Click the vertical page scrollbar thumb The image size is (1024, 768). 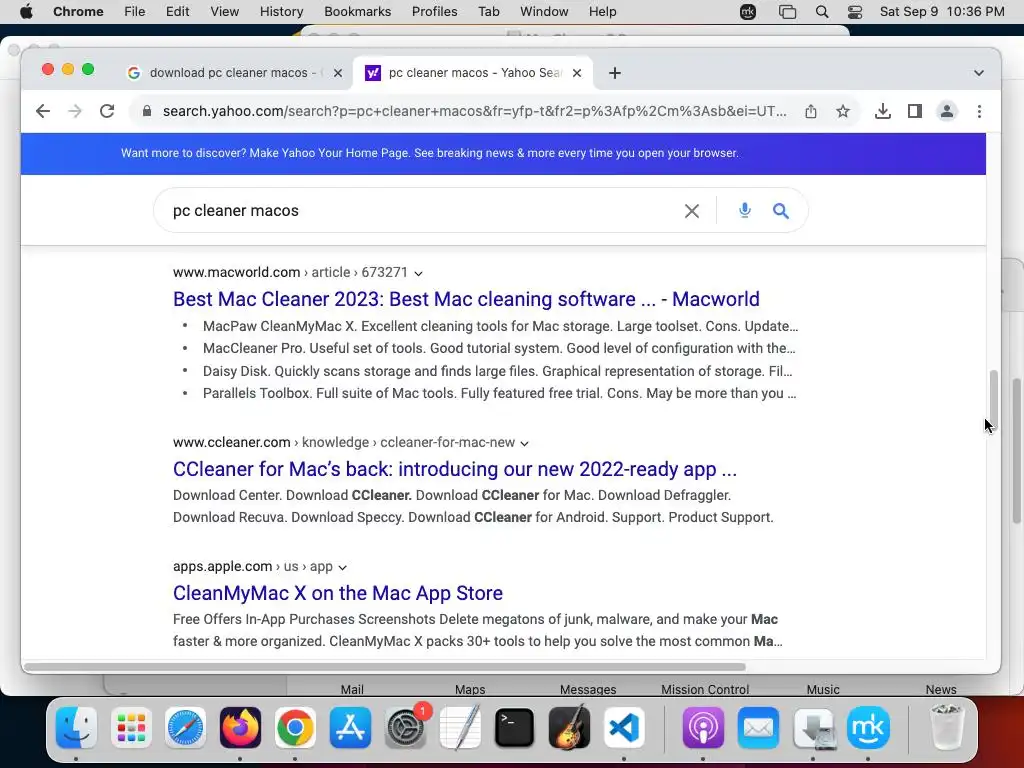pyautogui.click(x=993, y=398)
